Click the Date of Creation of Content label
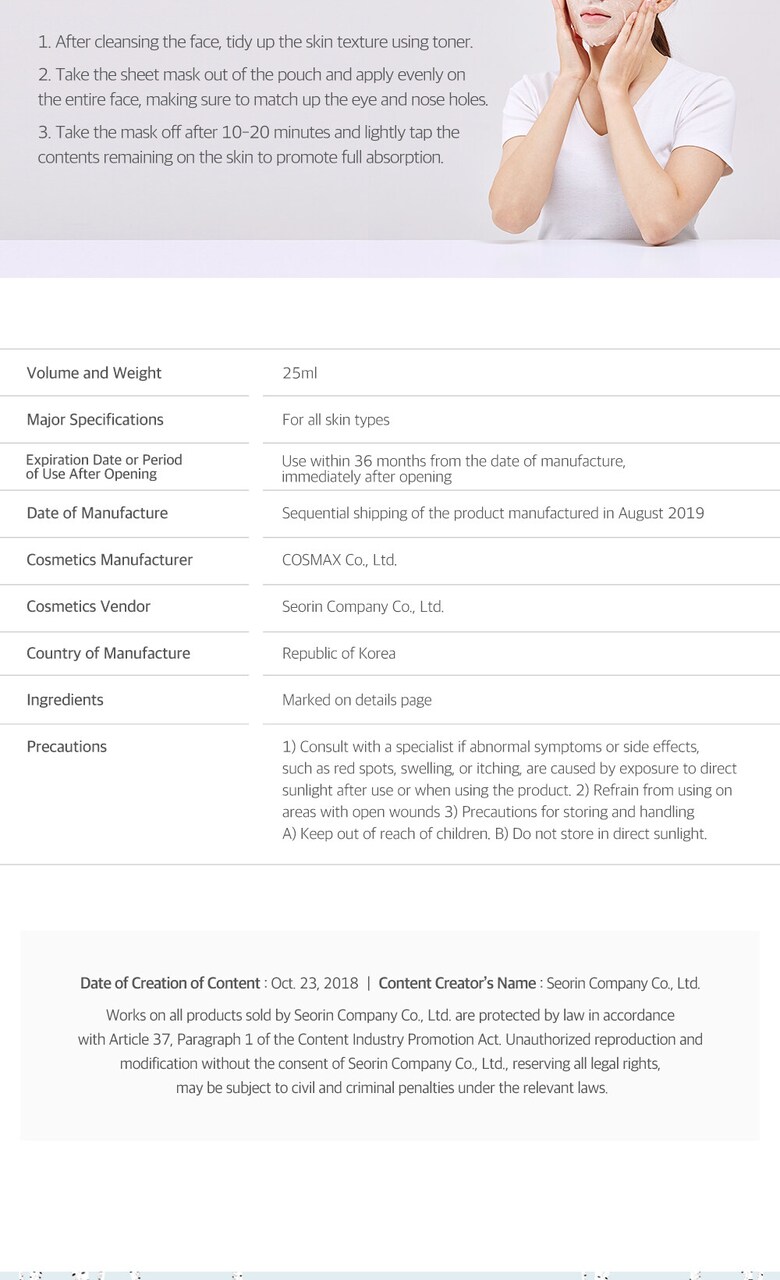 click(x=170, y=984)
